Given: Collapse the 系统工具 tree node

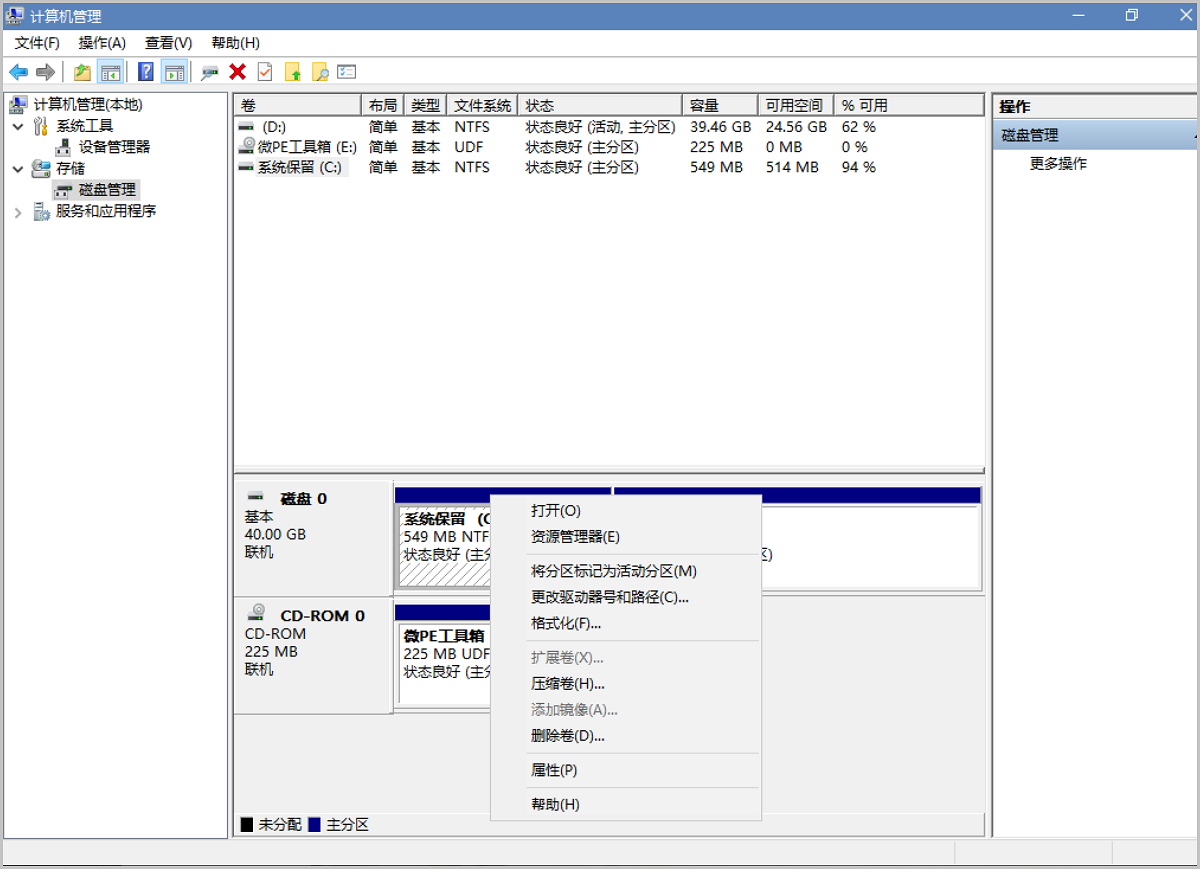Looking at the screenshot, I should tap(18, 126).
